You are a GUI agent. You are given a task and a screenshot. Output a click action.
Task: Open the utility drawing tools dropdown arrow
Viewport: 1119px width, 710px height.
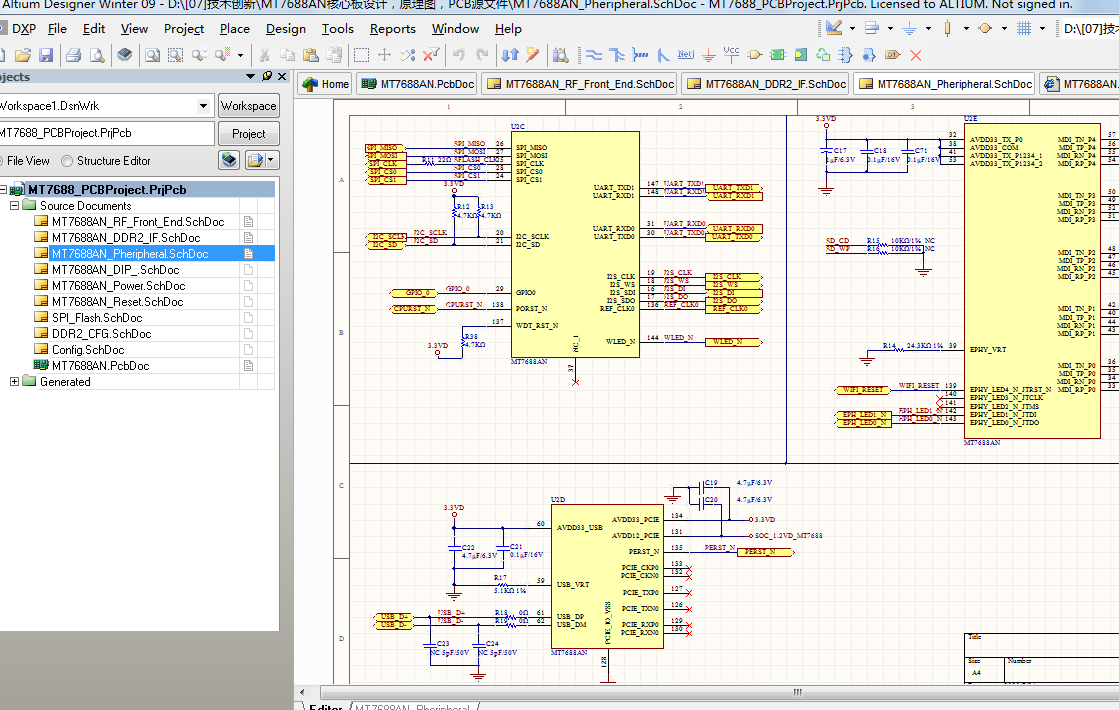coord(853,29)
